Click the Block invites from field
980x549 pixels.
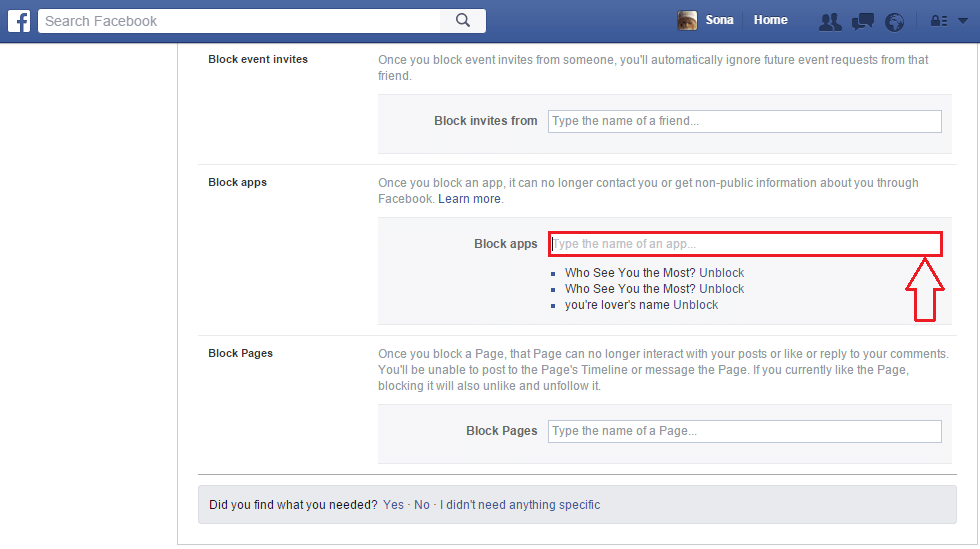pyautogui.click(x=744, y=121)
